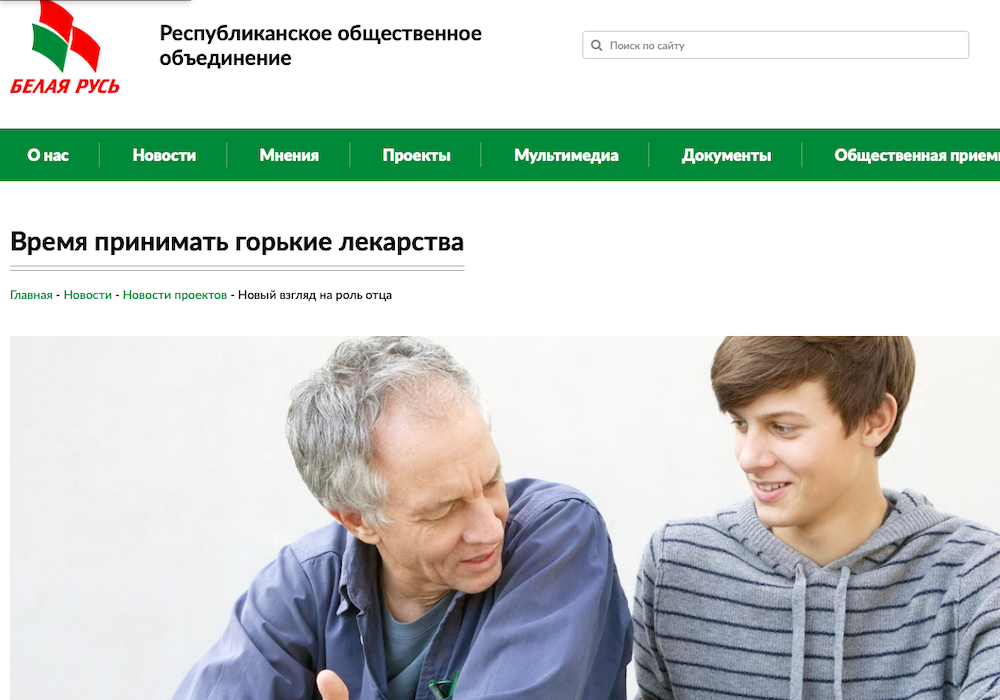Image resolution: width=1000 pixels, height=700 pixels.
Task: Follow the Новости breadcrumb link
Action: point(87,295)
